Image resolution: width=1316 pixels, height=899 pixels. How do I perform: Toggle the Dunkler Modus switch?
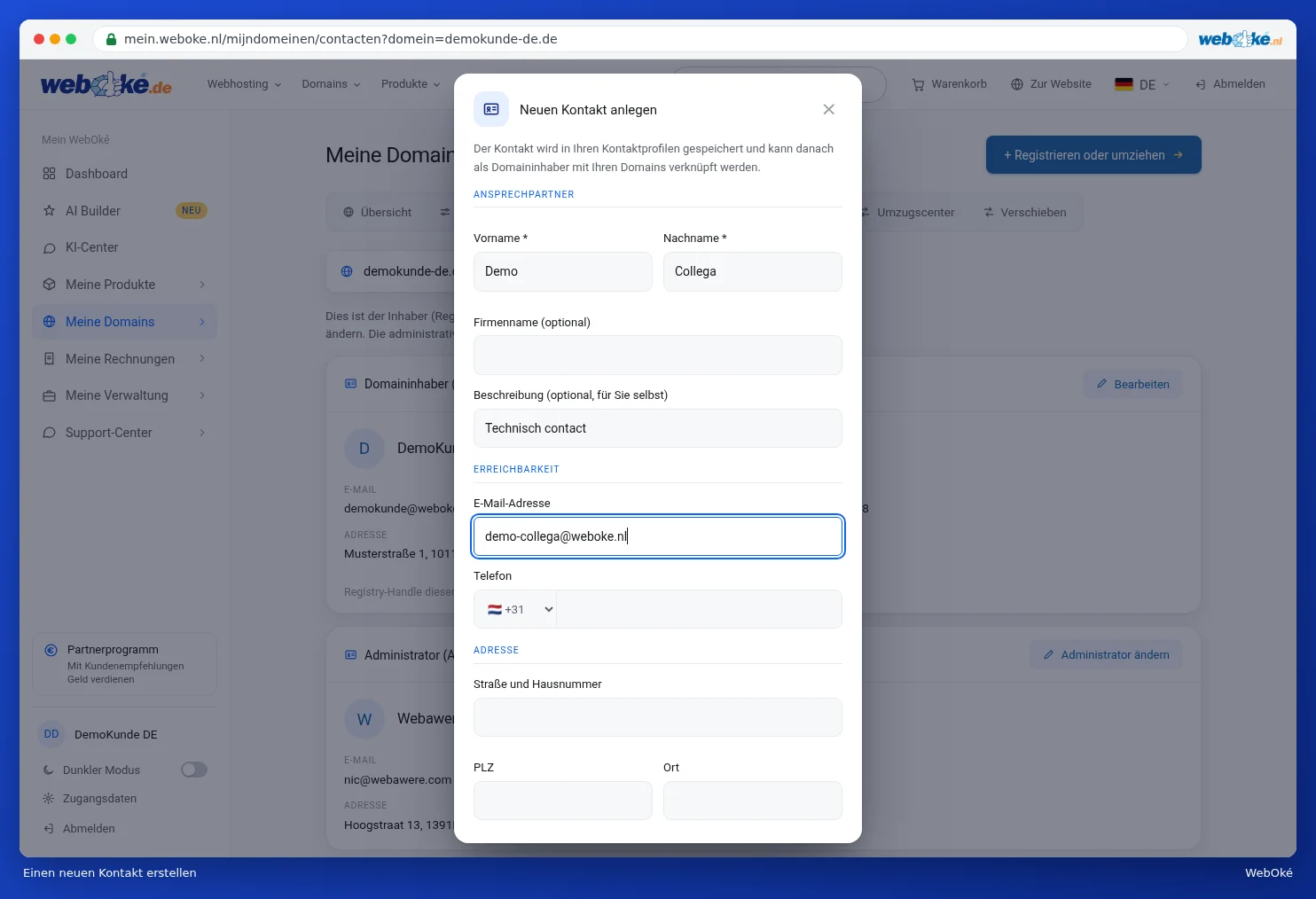click(194, 770)
